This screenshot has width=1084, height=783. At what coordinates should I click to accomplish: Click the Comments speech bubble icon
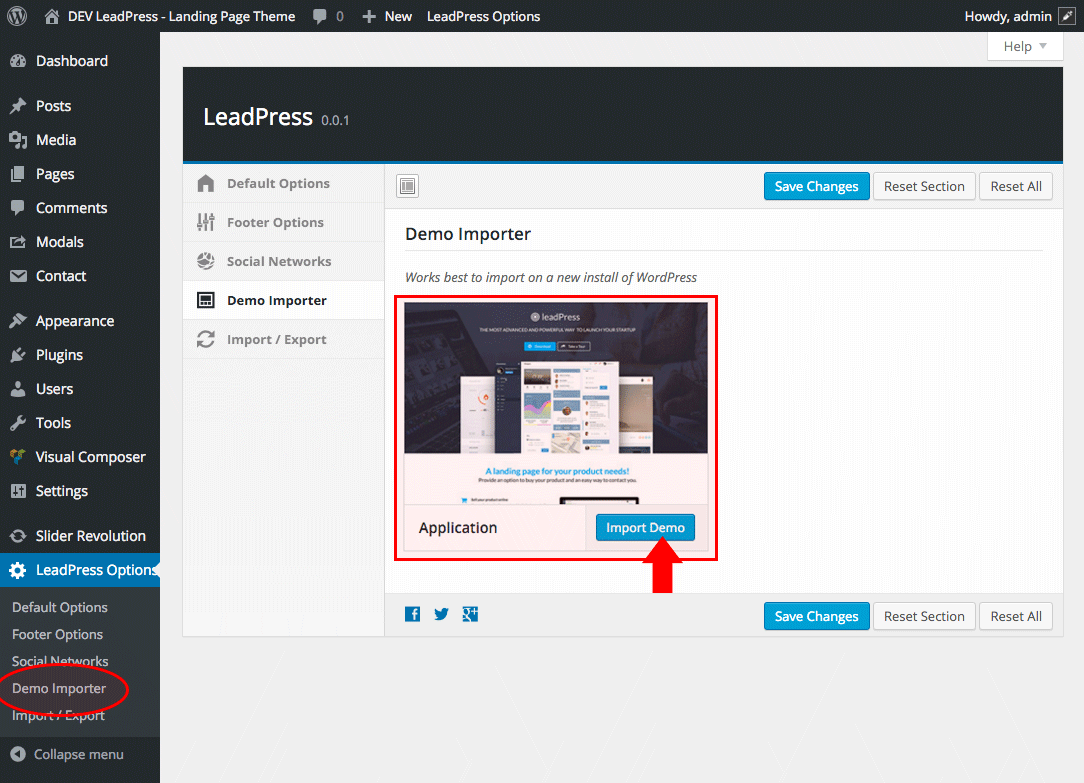click(x=18, y=207)
